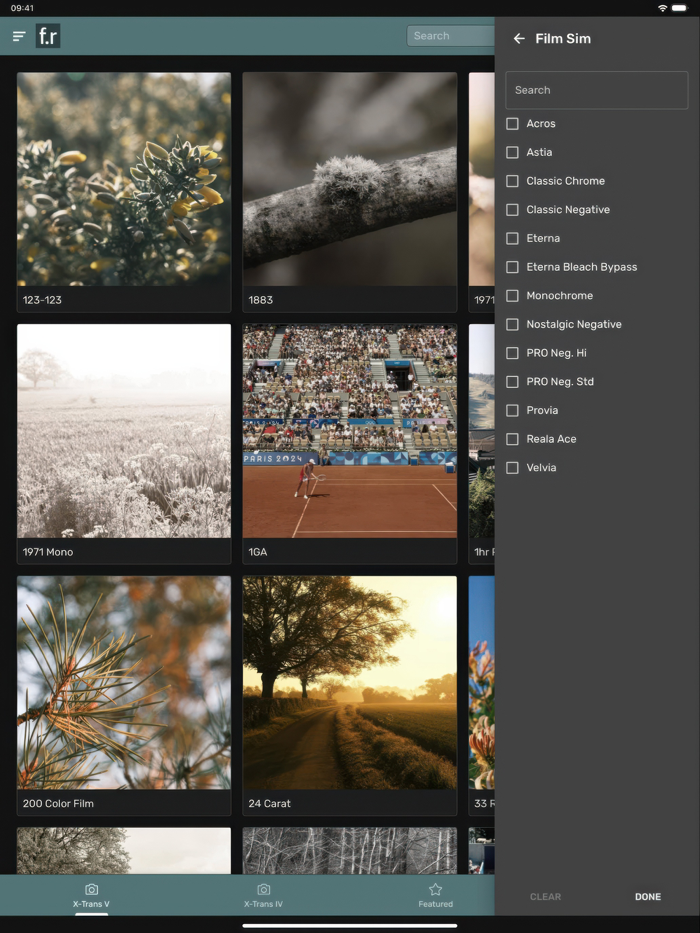The width and height of the screenshot is (700, 933).
Task: Tap the Featured star icon
Action: (435, 889)
